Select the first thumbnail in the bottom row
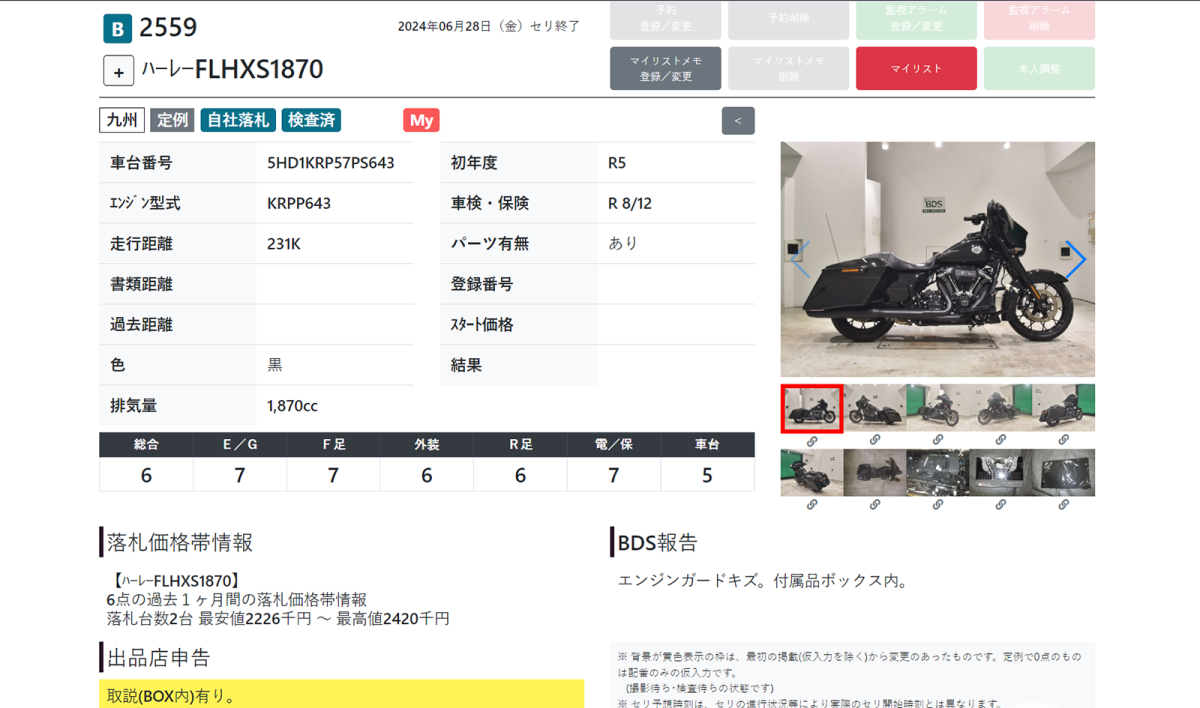 pyautogui.click(x=812, y=473)
